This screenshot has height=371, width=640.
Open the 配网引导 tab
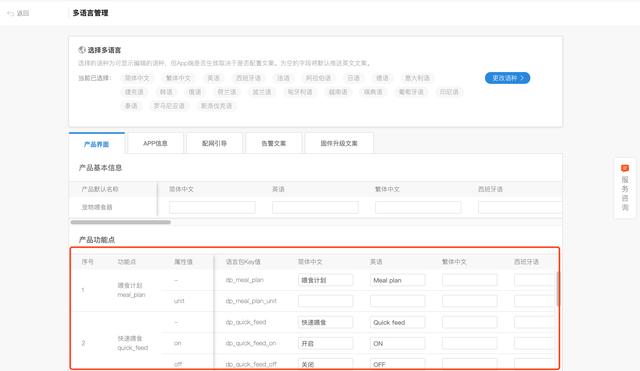pos(214,143)
